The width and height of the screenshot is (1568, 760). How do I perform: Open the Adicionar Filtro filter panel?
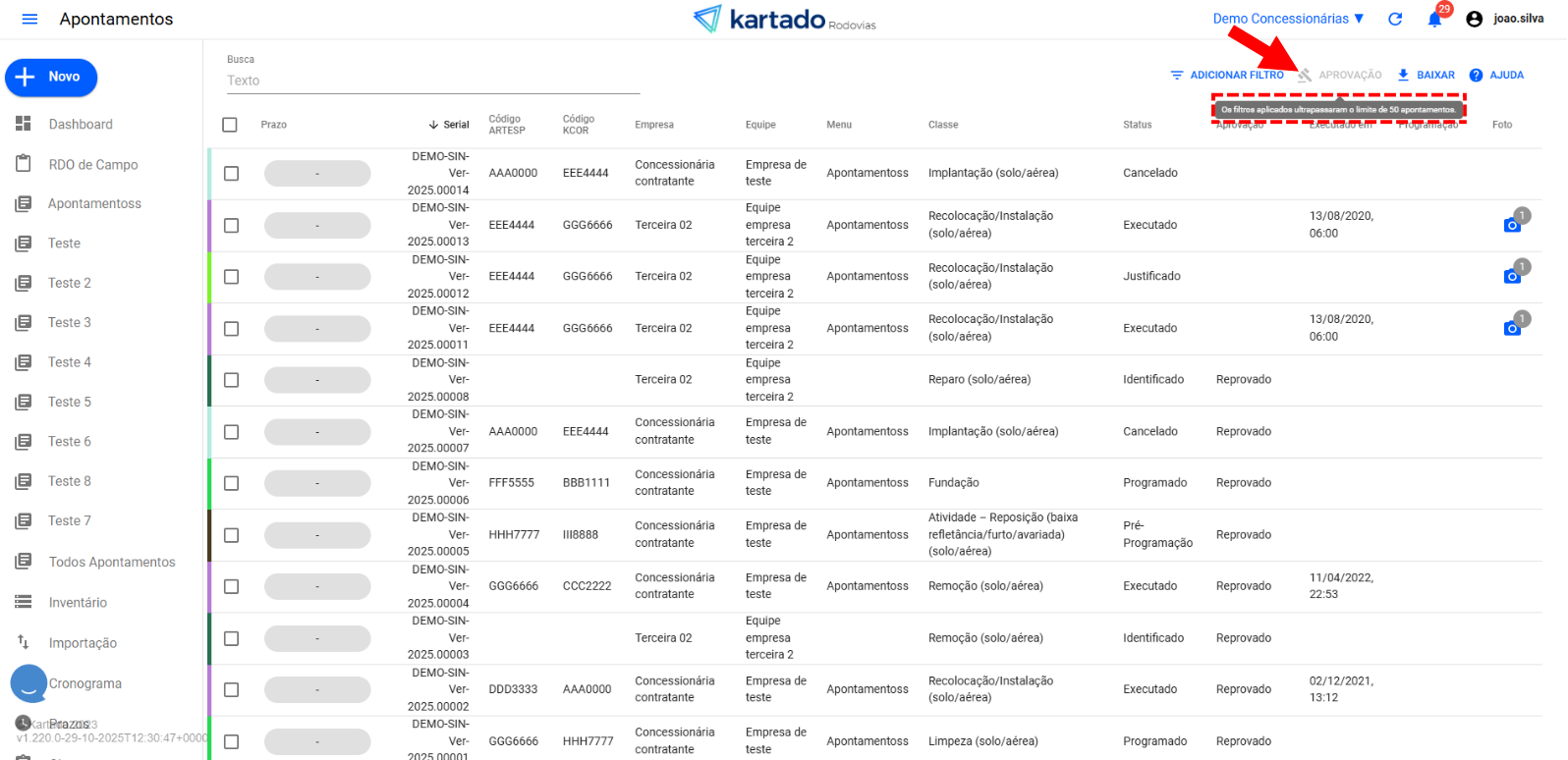pyautogui.click(x=1227, y=76)
